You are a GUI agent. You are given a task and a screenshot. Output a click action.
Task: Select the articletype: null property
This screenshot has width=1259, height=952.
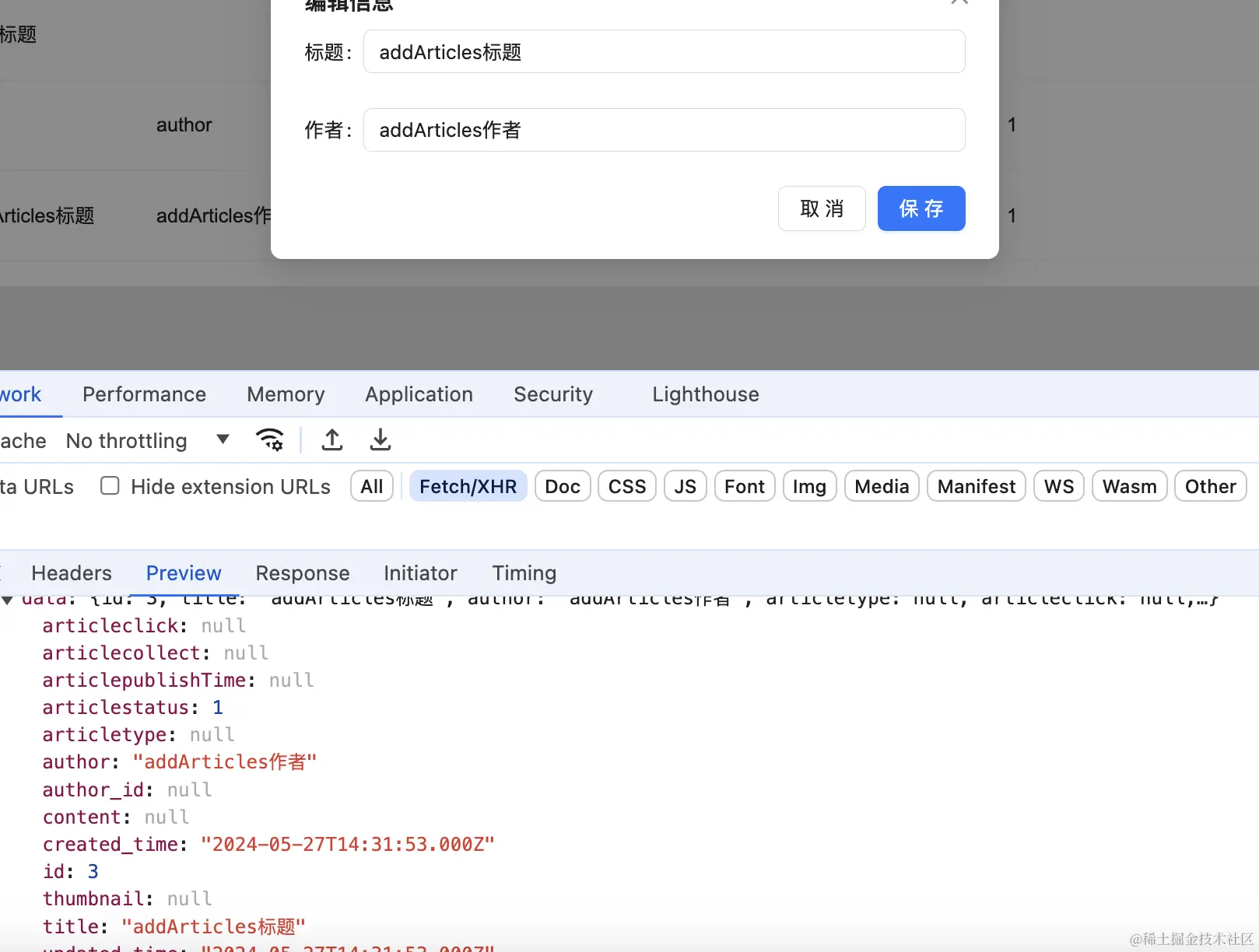[139, 734]
